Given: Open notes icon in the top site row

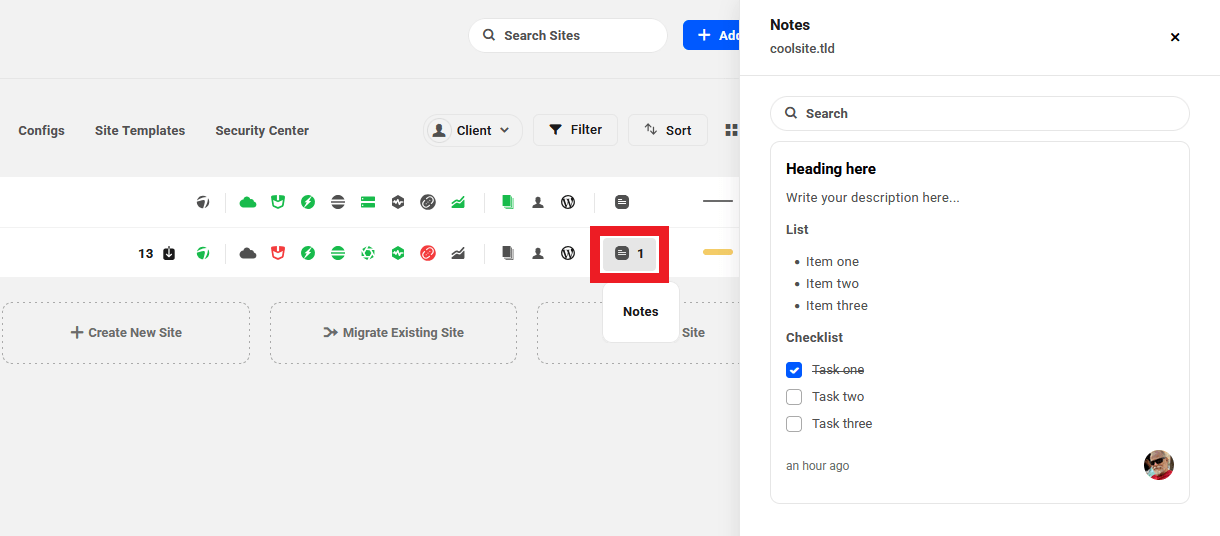Looking at the screenshot, I should (x=622, y=202).
